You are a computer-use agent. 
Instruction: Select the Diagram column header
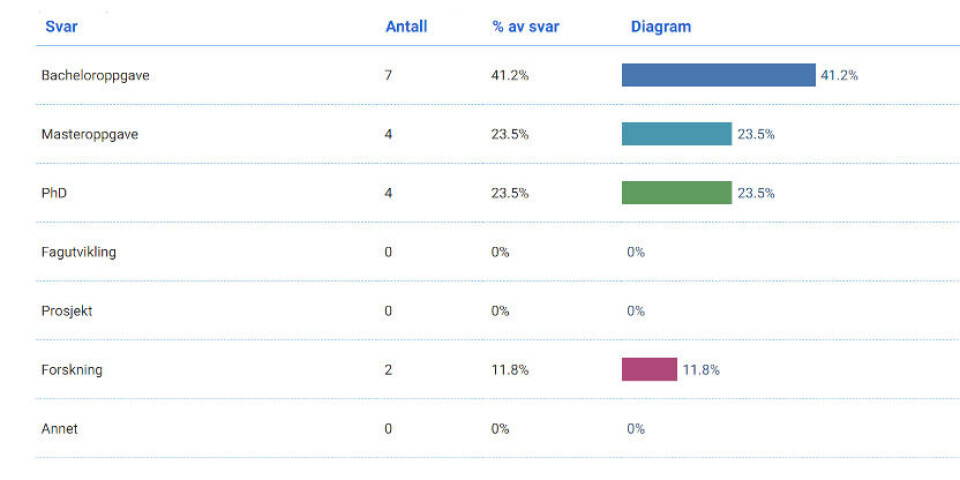[x=660, y=27]
